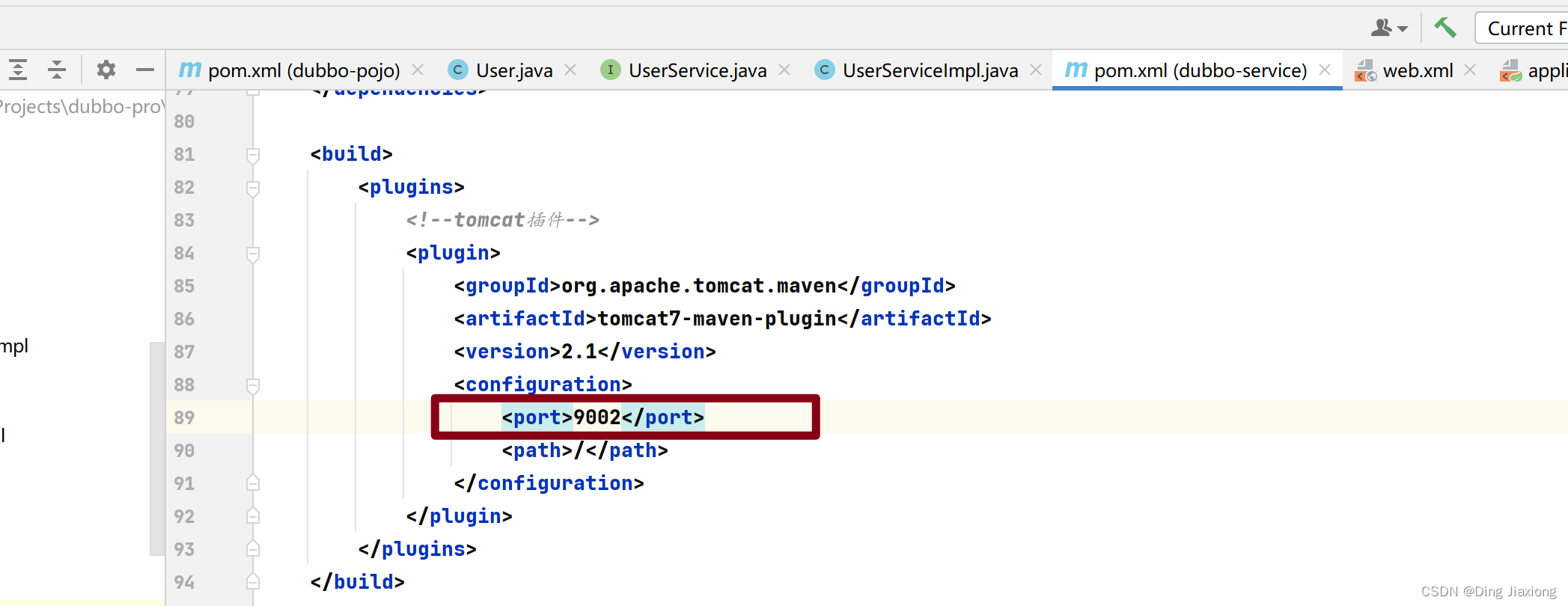Click the class icon on User.java tab
This screenshot has width=1568, height=606.
[457, 70]
